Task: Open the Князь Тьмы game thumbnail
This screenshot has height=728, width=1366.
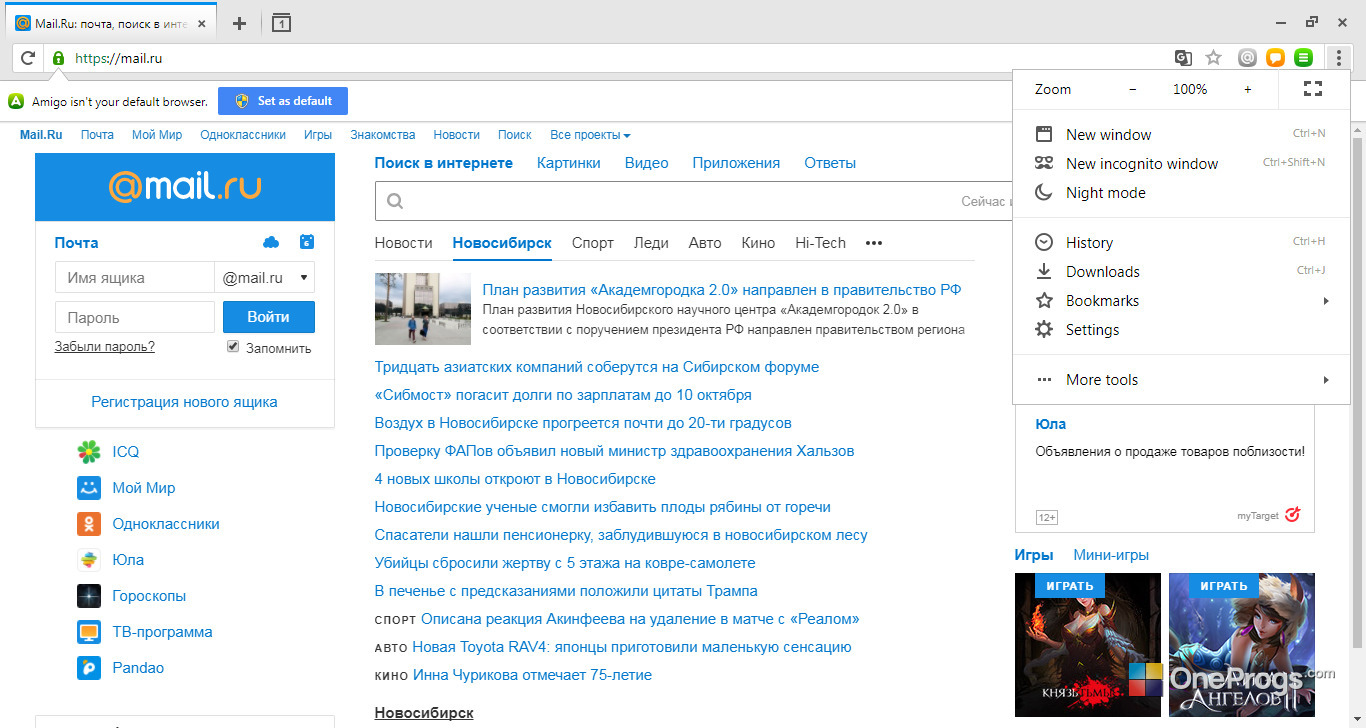Action: coord(1088,645)
